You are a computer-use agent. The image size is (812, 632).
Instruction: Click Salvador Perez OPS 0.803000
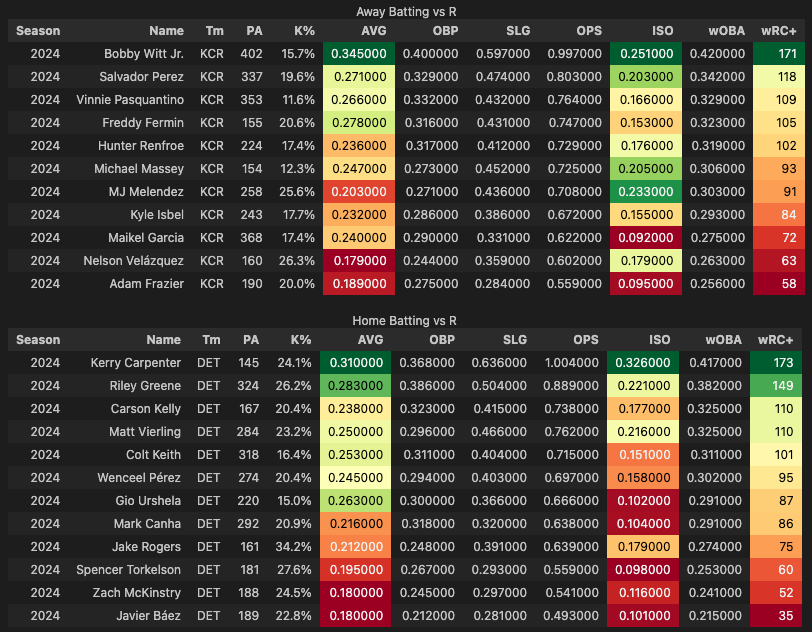[x=574, y=77]
